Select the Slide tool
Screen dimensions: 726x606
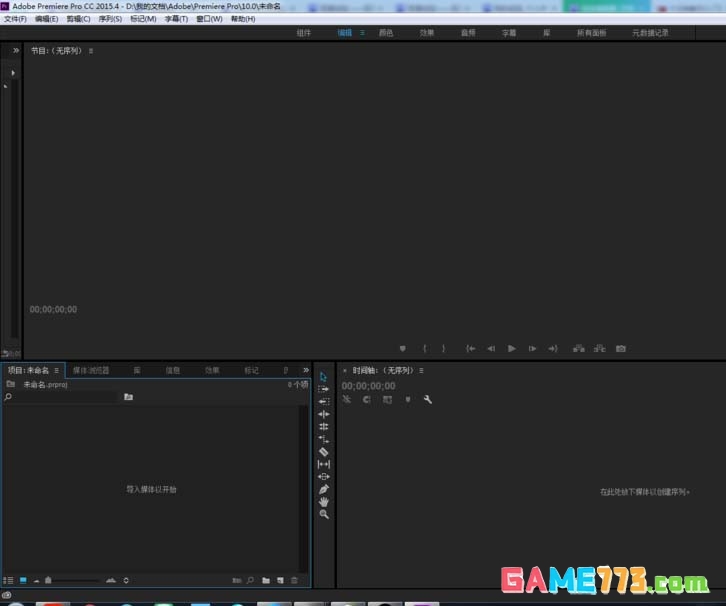click(x=324, y=476)
